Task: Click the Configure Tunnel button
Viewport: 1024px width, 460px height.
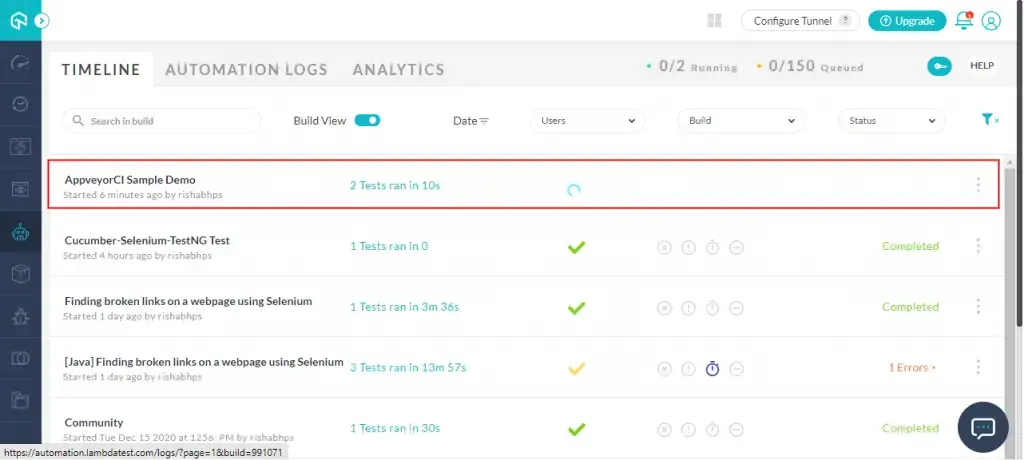Action: 800,20
